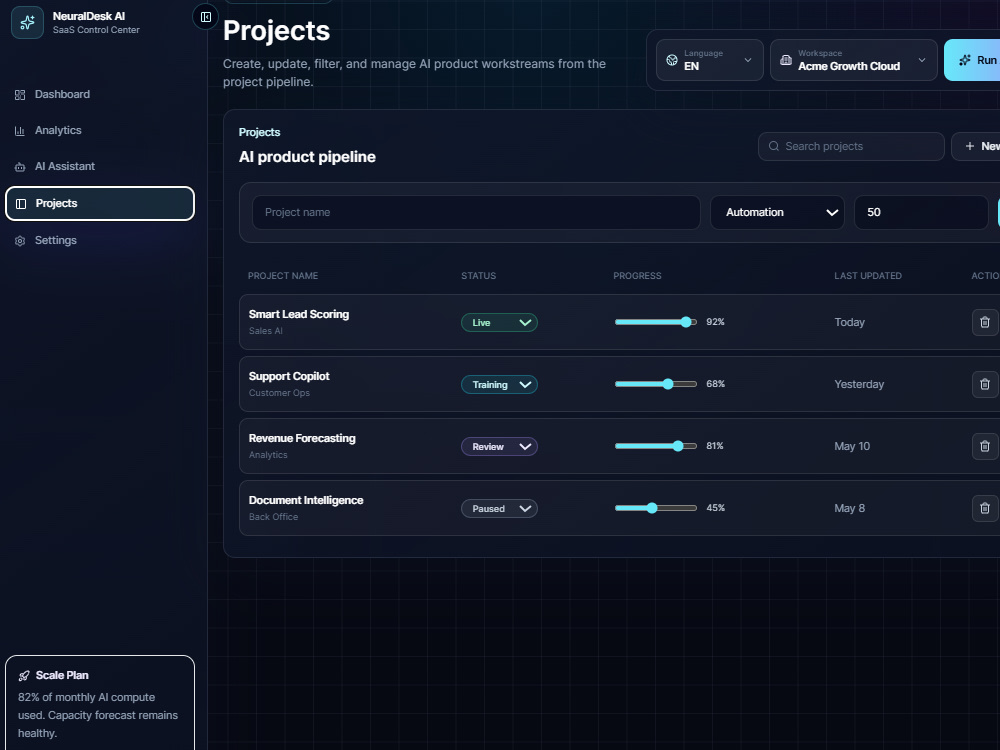Click the Today last updated cell
Viewport: 1000px width, 750px height.
[x=849, y=322]
